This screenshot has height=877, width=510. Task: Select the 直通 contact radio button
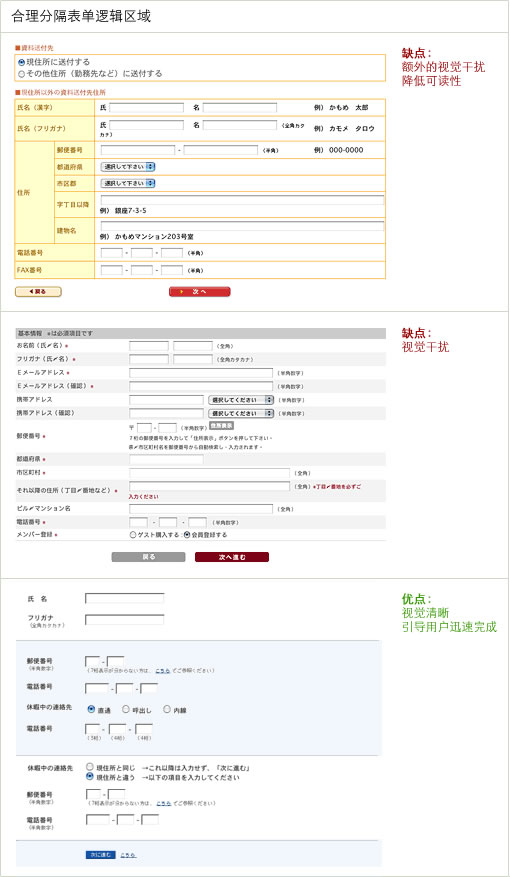point(91,709)
